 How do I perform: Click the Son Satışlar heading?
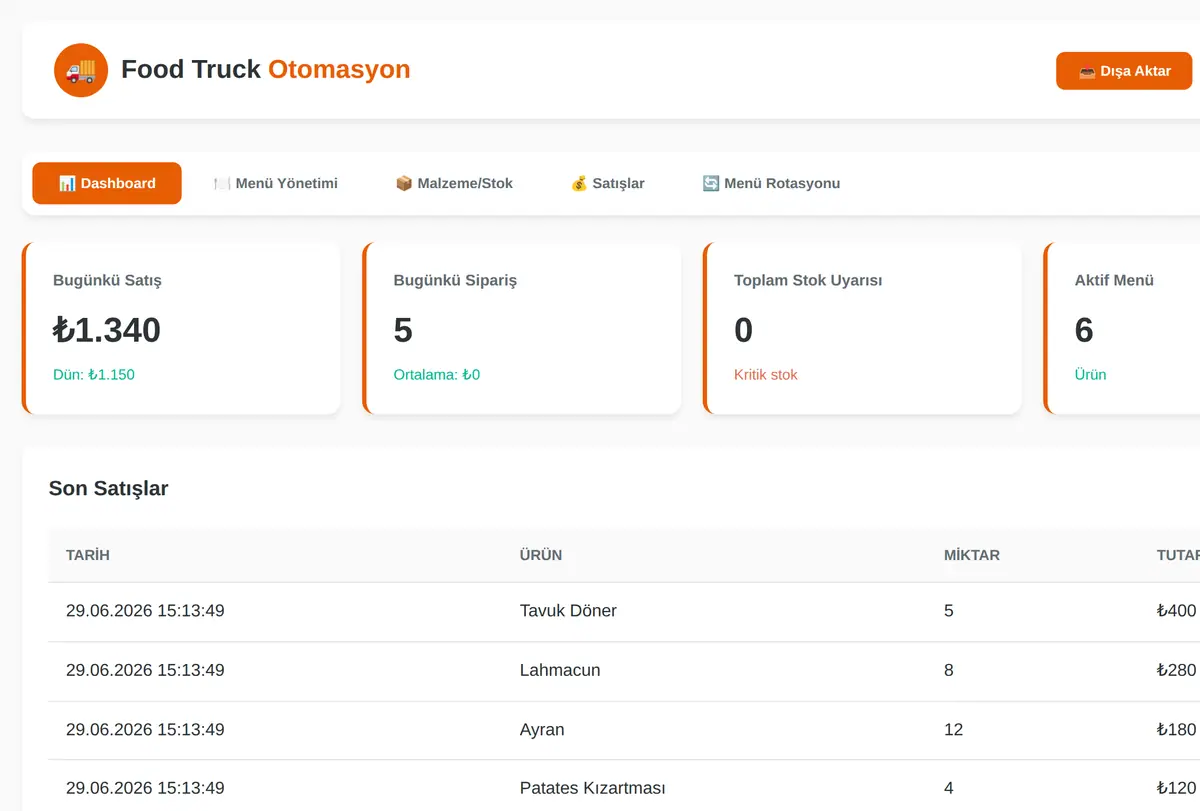(109, 489)
